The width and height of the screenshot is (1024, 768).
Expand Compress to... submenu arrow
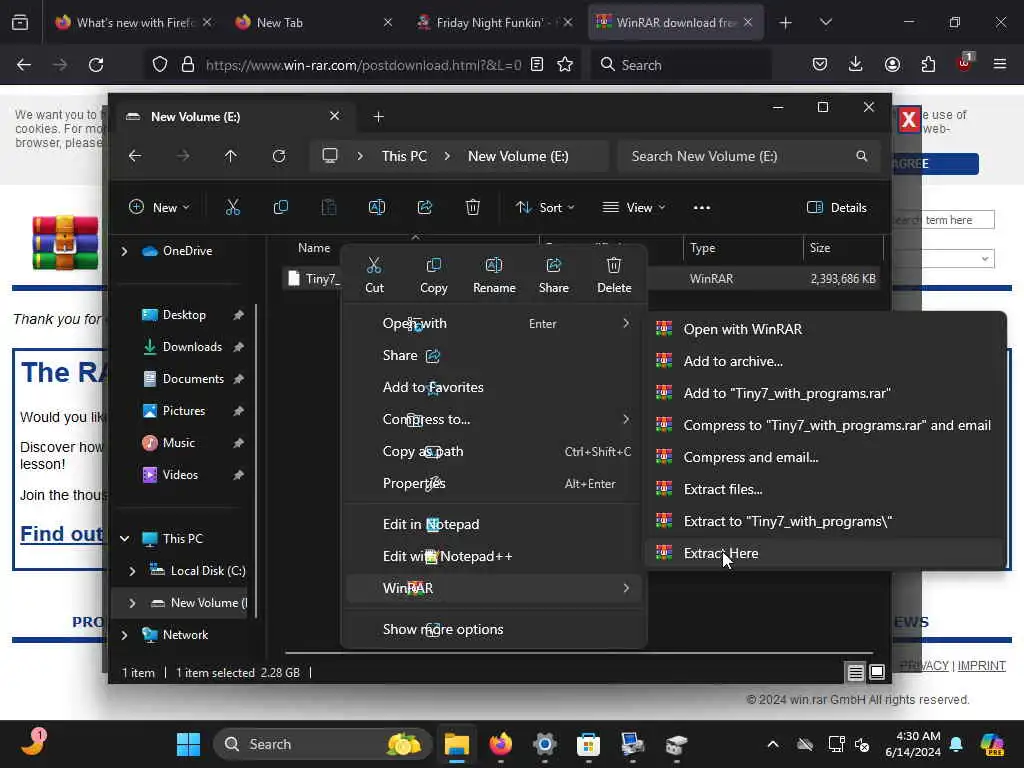(626, 419)
